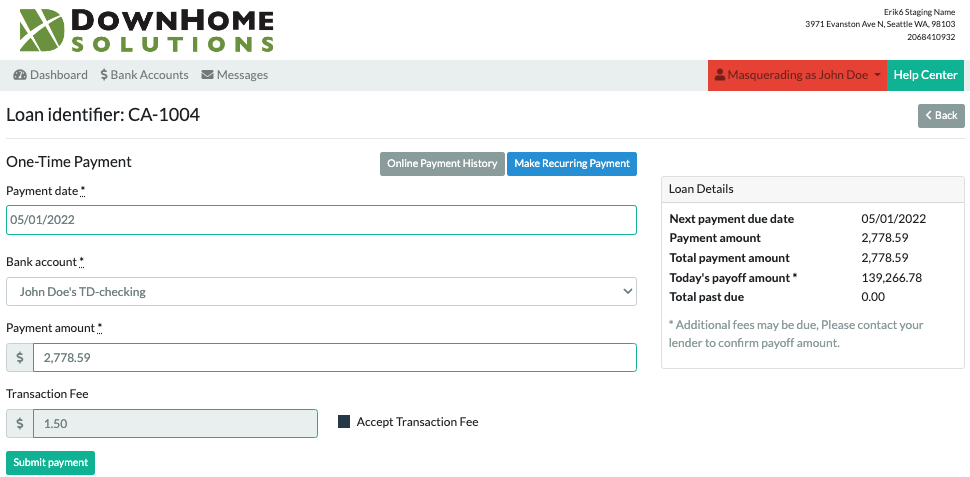This screenshot has height=477, width=970.
Task: Expand the Masquerading as John Doe menu
Action: [x=797, y=75]
